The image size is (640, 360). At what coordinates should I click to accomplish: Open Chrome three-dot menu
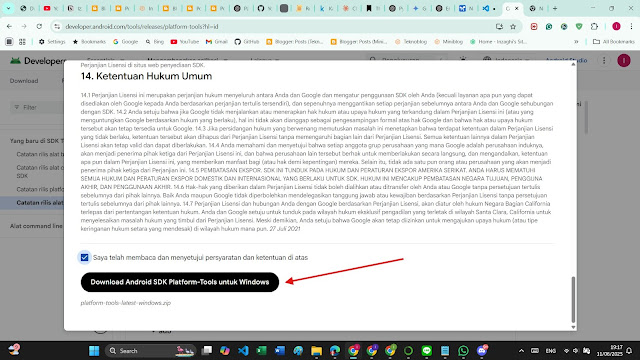[x=631, y=27]
